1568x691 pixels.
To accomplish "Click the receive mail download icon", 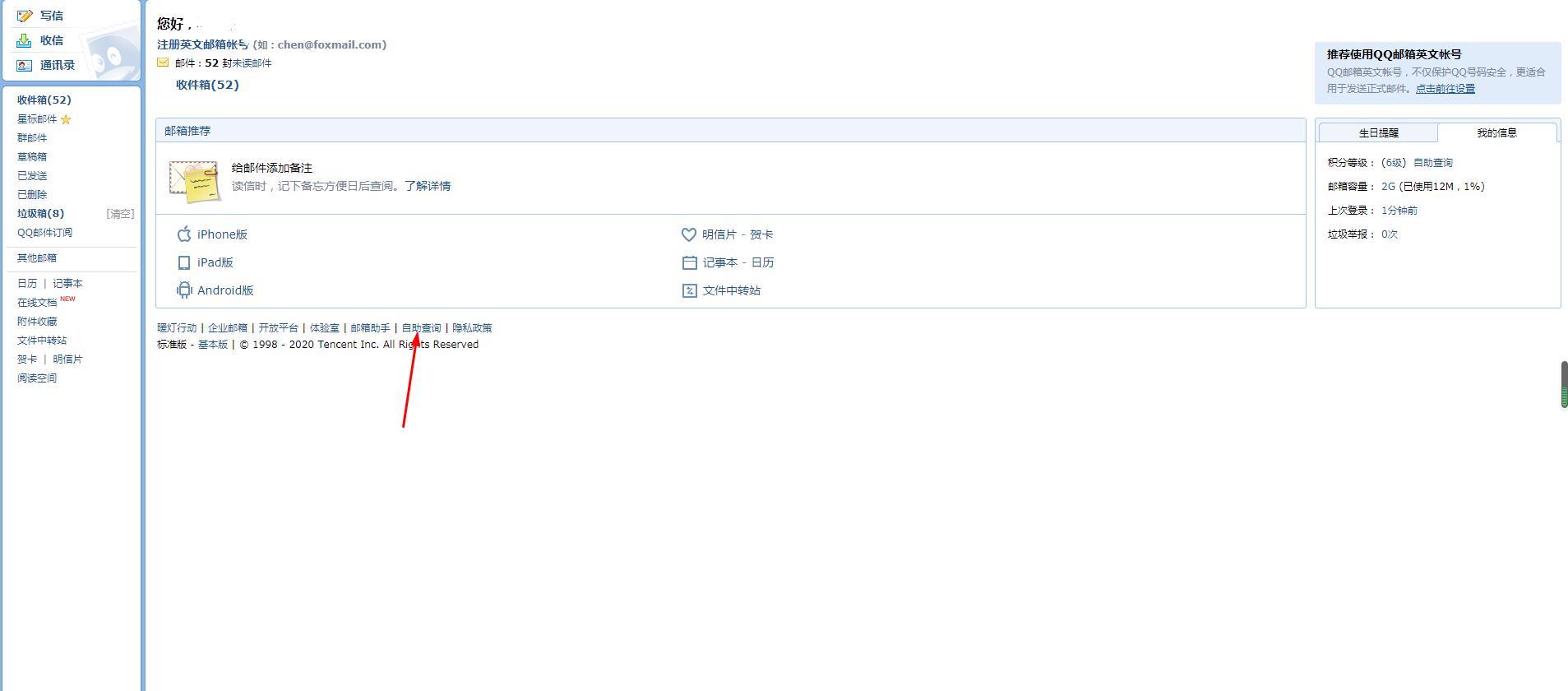I will [25, 40].
